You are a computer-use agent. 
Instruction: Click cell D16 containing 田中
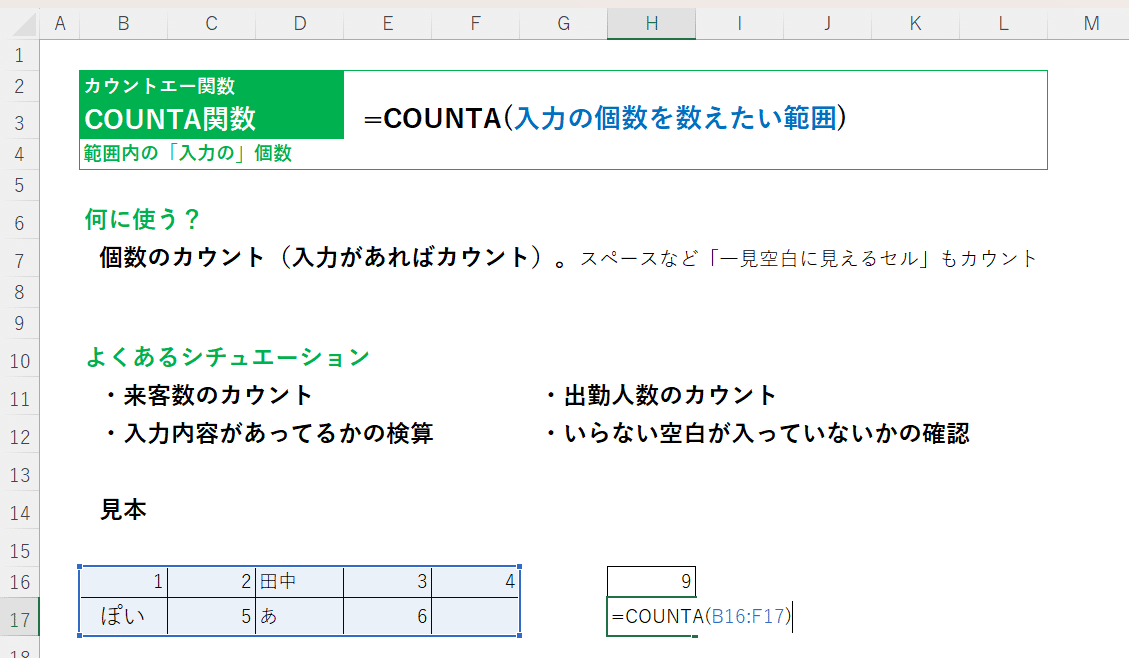300,582
